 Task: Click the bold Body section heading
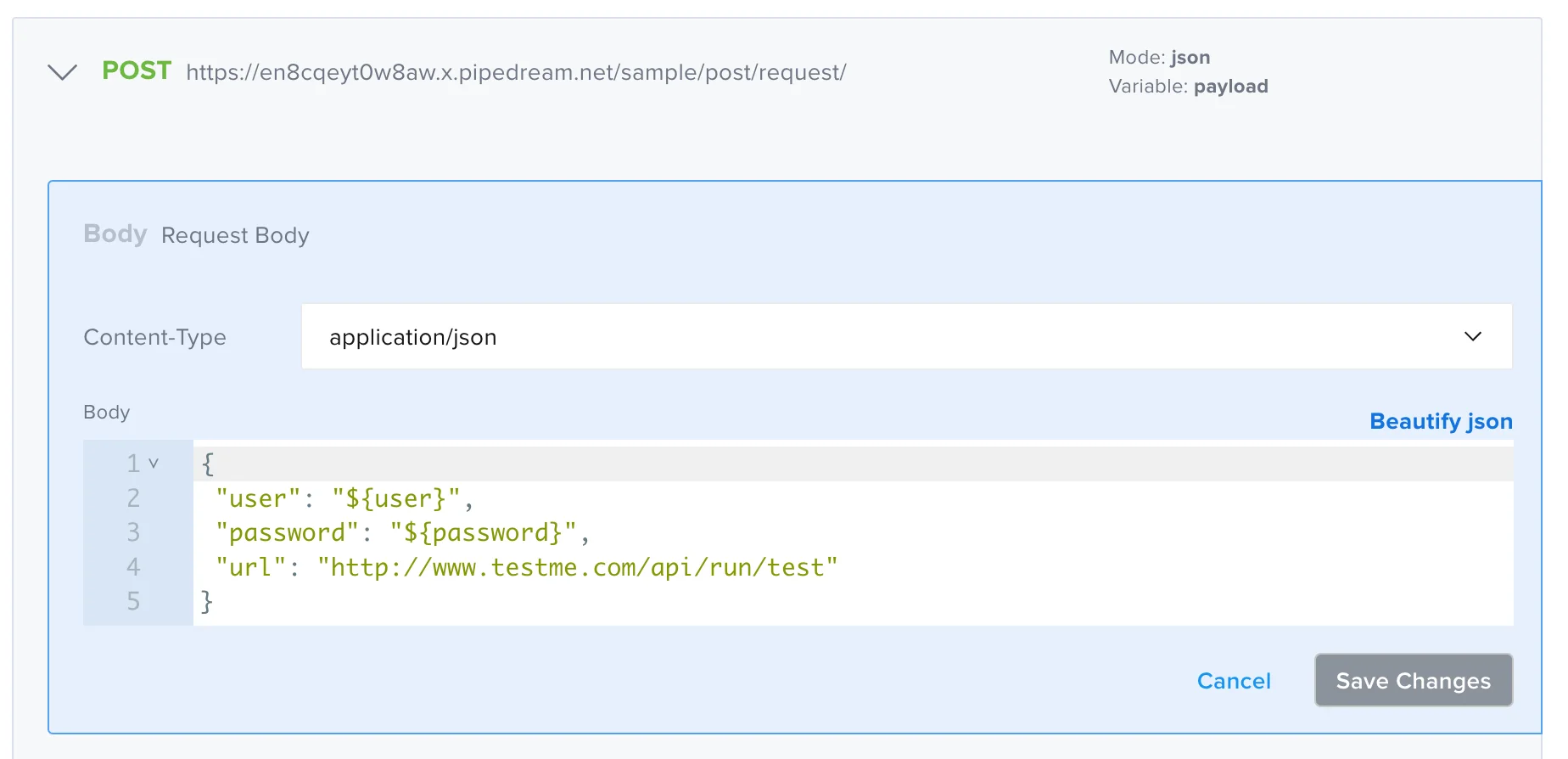(115, 233)
